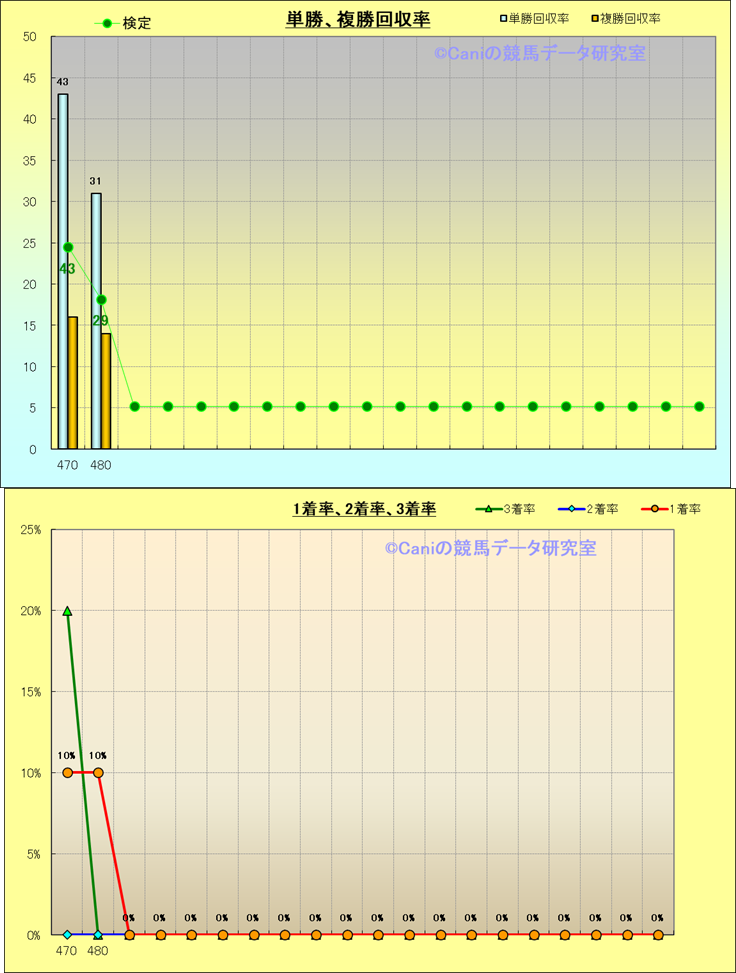The width and height of the screenshot is (736, 973).
Task: Click the orange 10% data point at 470
Action: click(67, 773)
